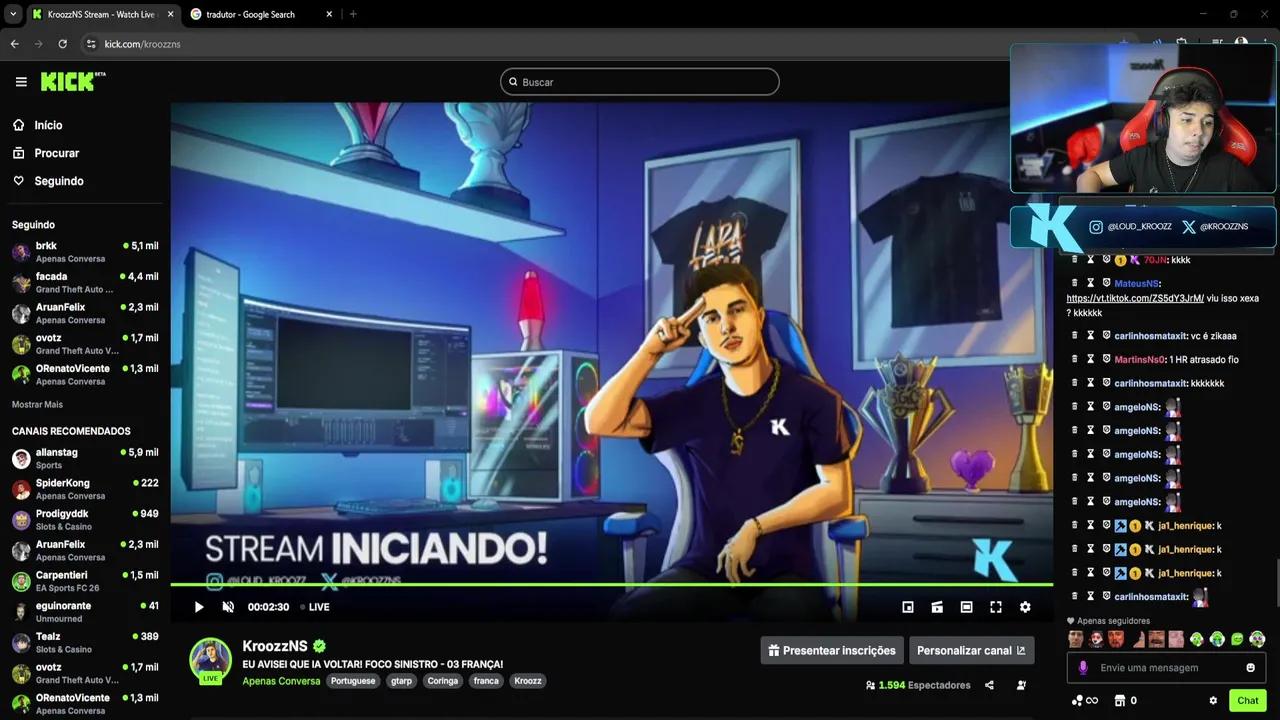This screenshot has width=1280, height=720.
Task: Open the Carpentieri recommended channel
Action: coord(85,581)
